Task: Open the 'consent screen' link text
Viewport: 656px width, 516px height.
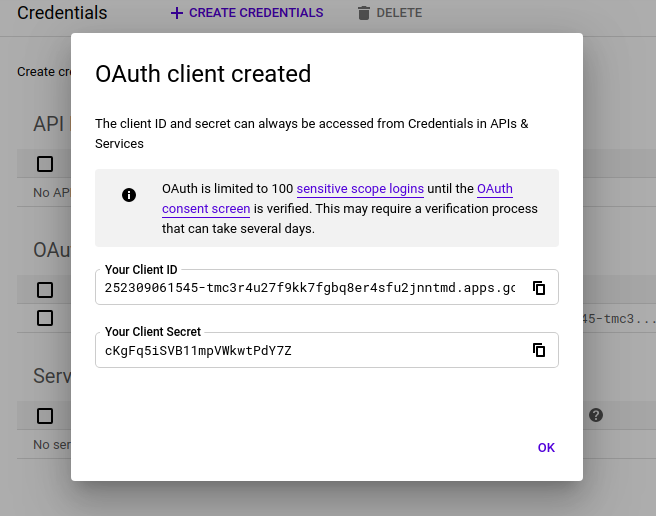Action: pyautogui.click(x=206, y=209)
